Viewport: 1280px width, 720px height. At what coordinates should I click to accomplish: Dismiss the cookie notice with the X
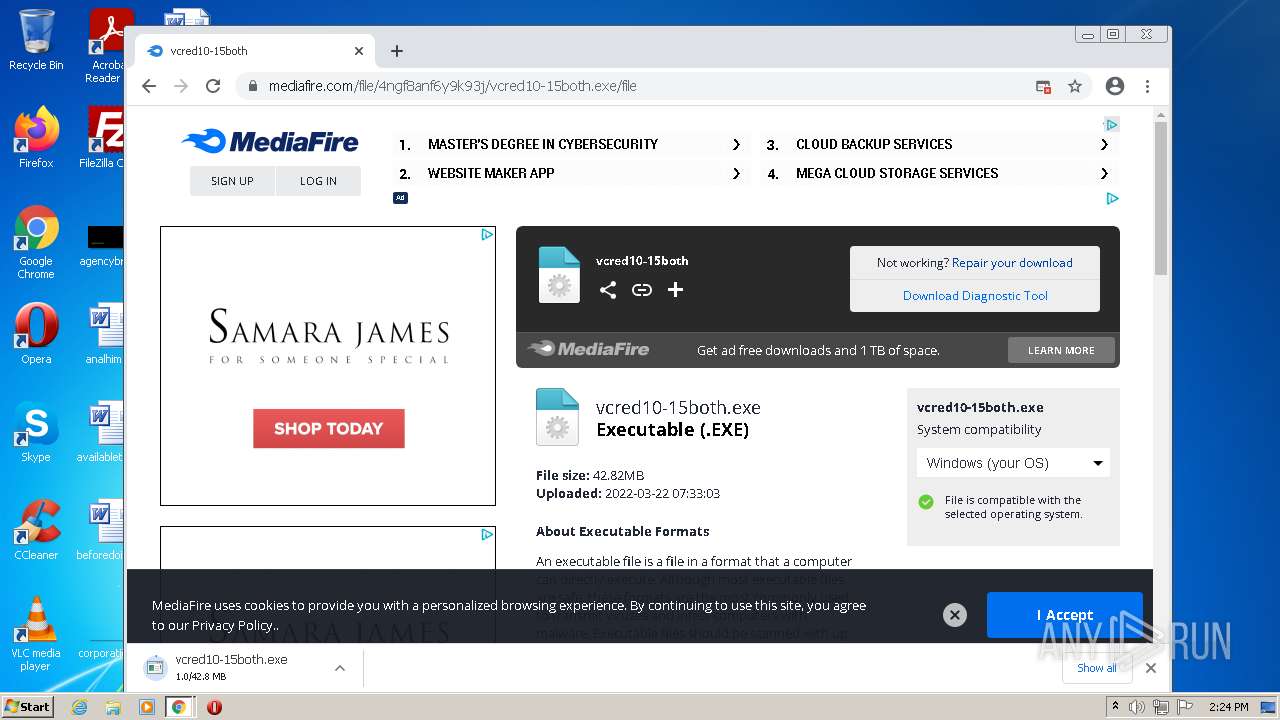955,615
